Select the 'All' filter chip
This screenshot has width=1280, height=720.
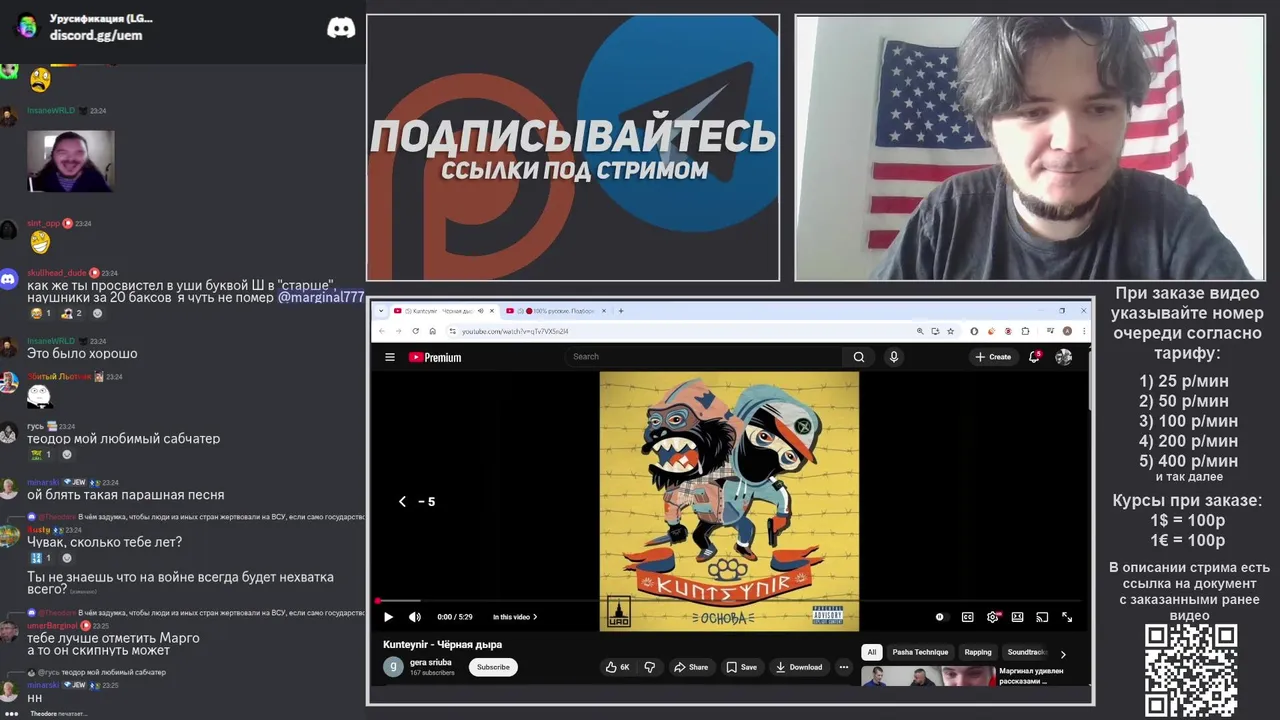(871, 652)
